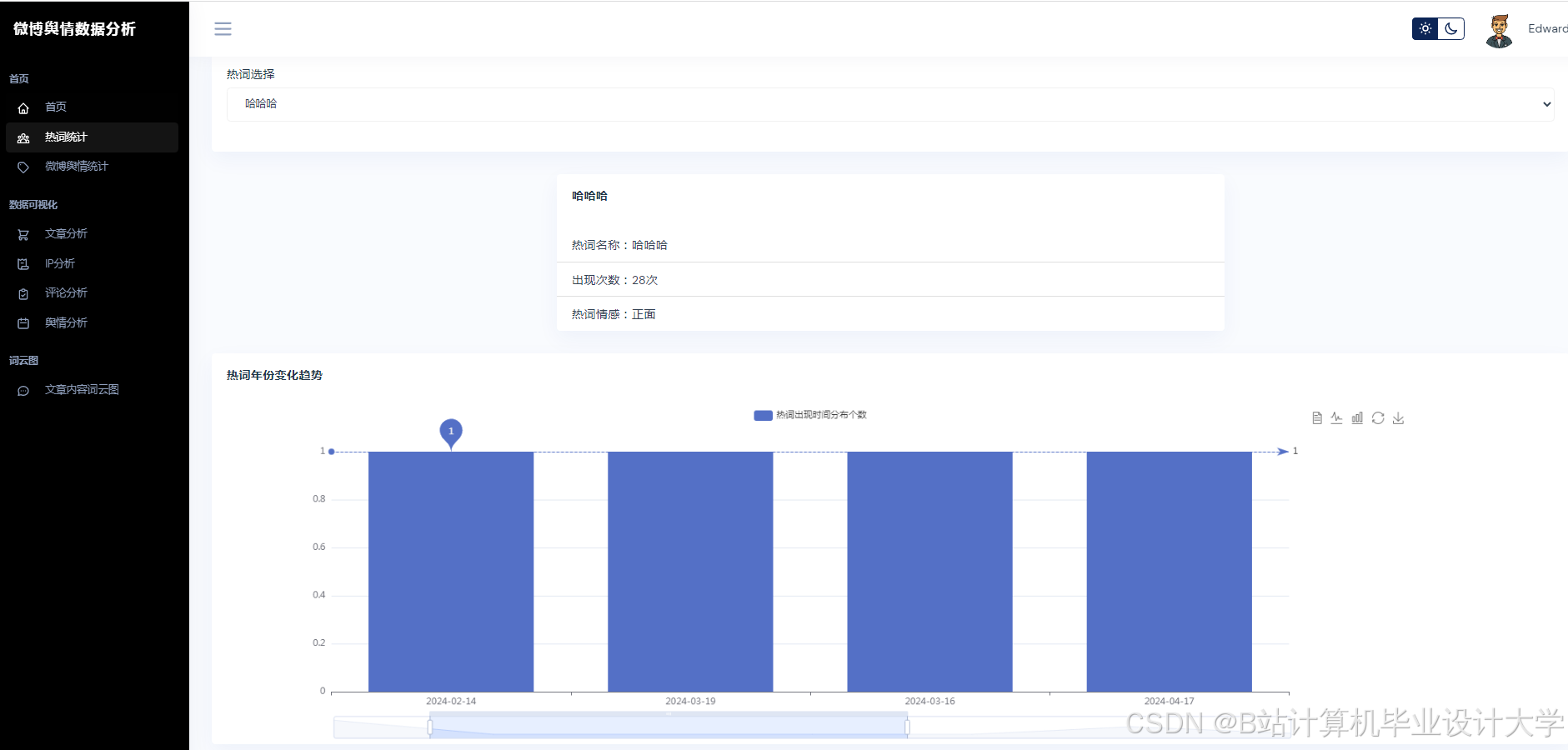Open the 首页 home icon in sidebar

23,107
